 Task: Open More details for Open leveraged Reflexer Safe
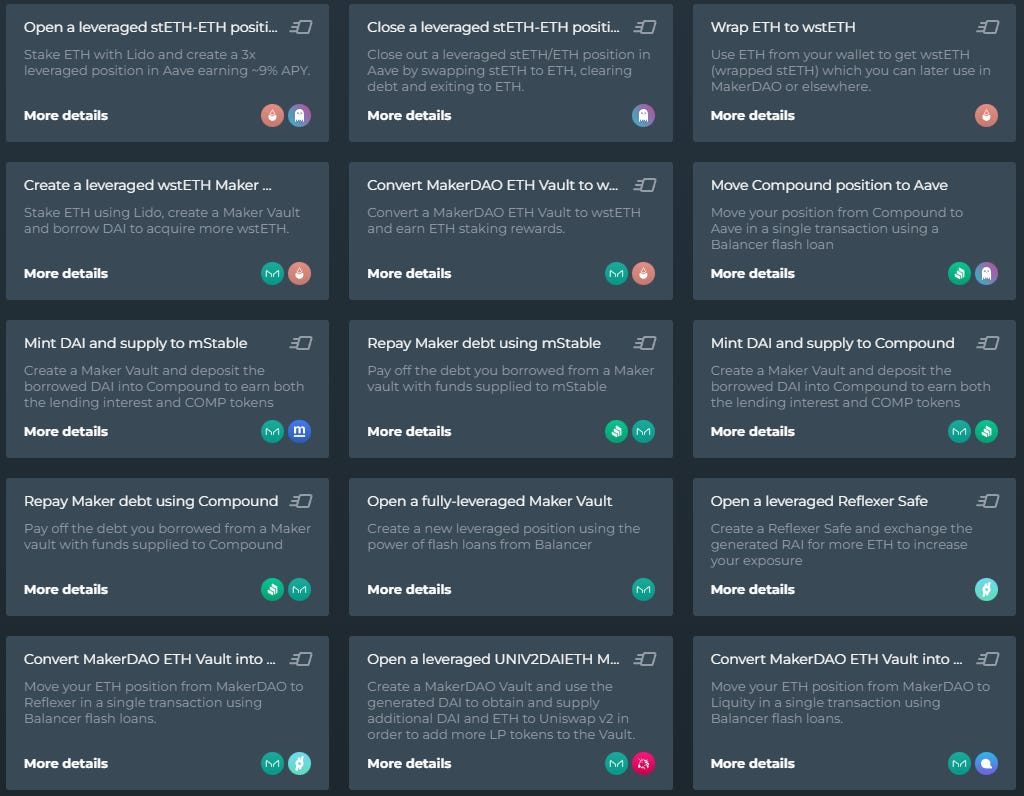coord(753,590)
